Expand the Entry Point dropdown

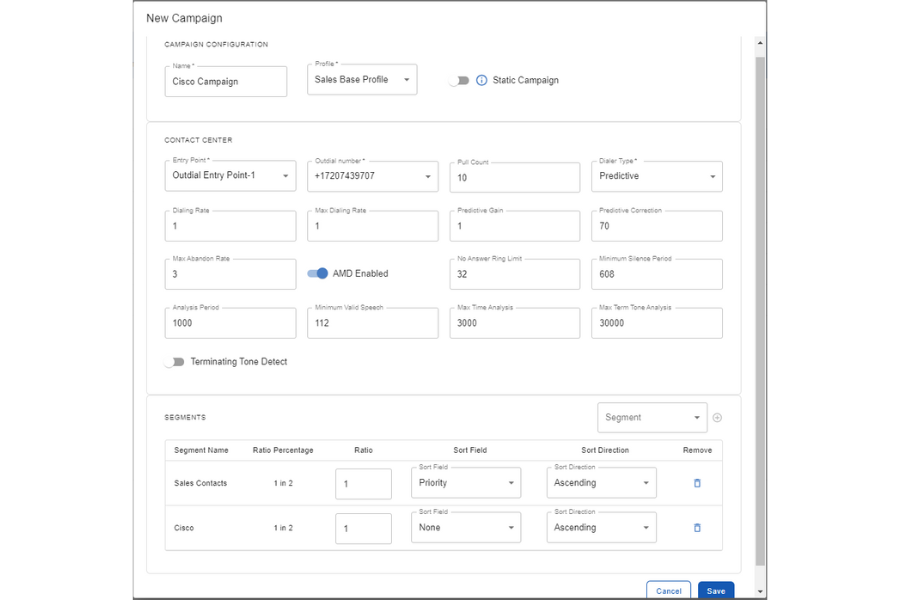tap(230, 176)
